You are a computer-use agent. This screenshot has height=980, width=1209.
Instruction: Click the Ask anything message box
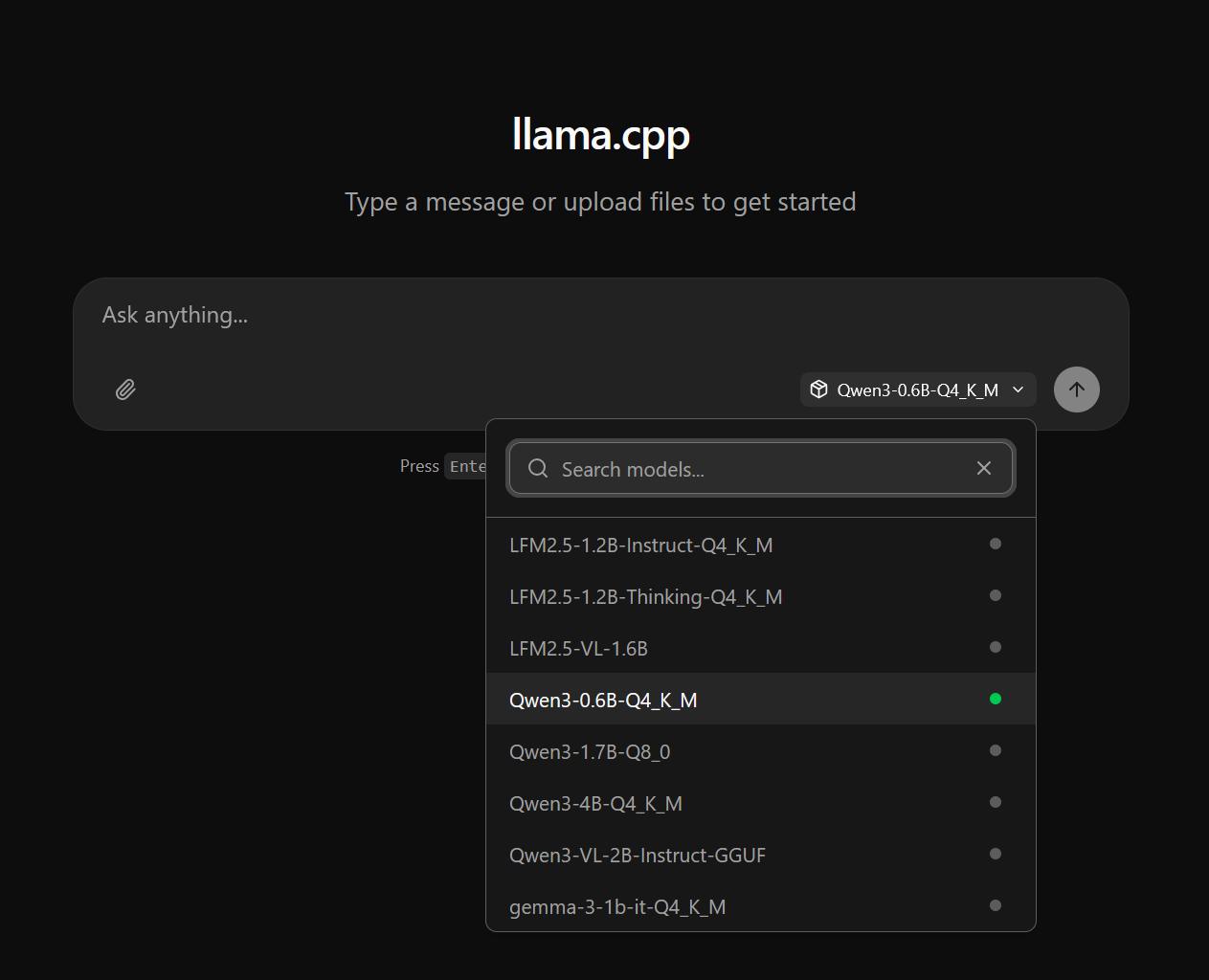click(x=383, y=315)
